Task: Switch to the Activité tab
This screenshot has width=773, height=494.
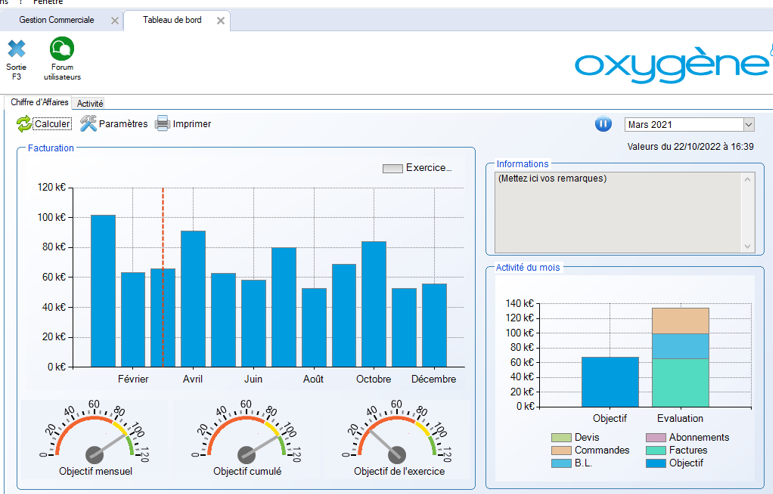Action: click(x=90, y=103)
